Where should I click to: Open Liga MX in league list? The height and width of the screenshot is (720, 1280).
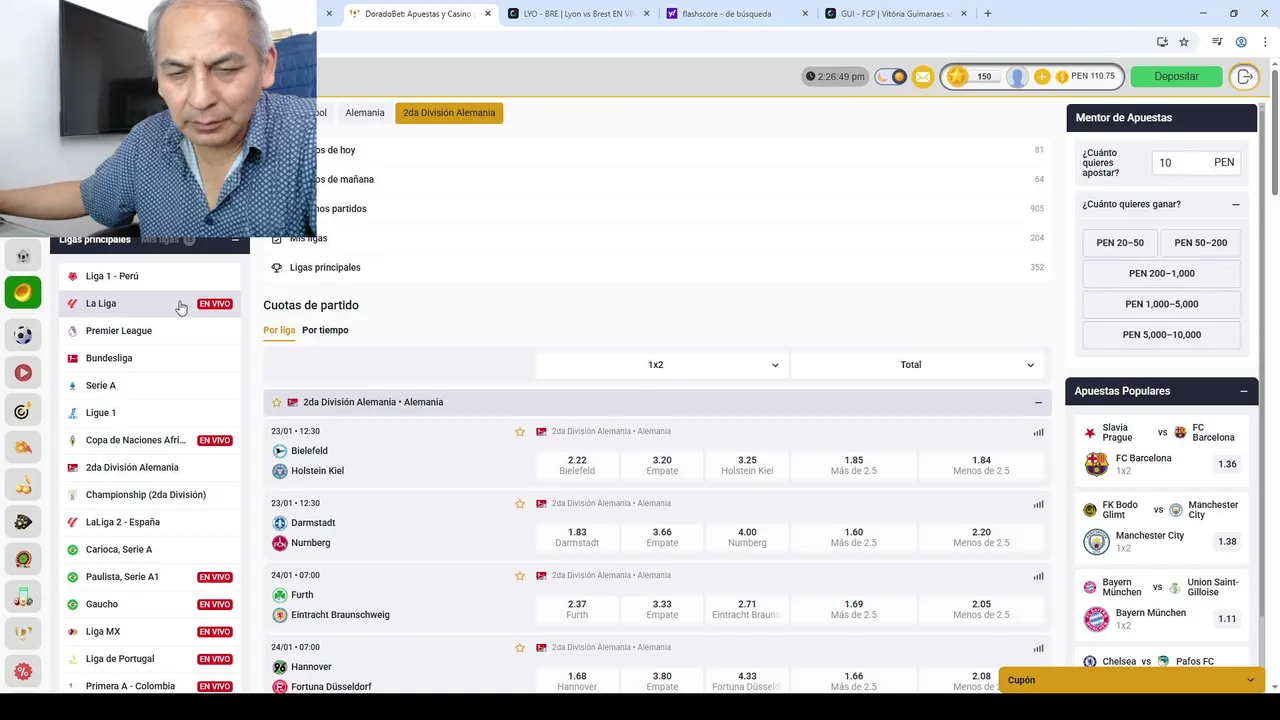pos(150,632)
